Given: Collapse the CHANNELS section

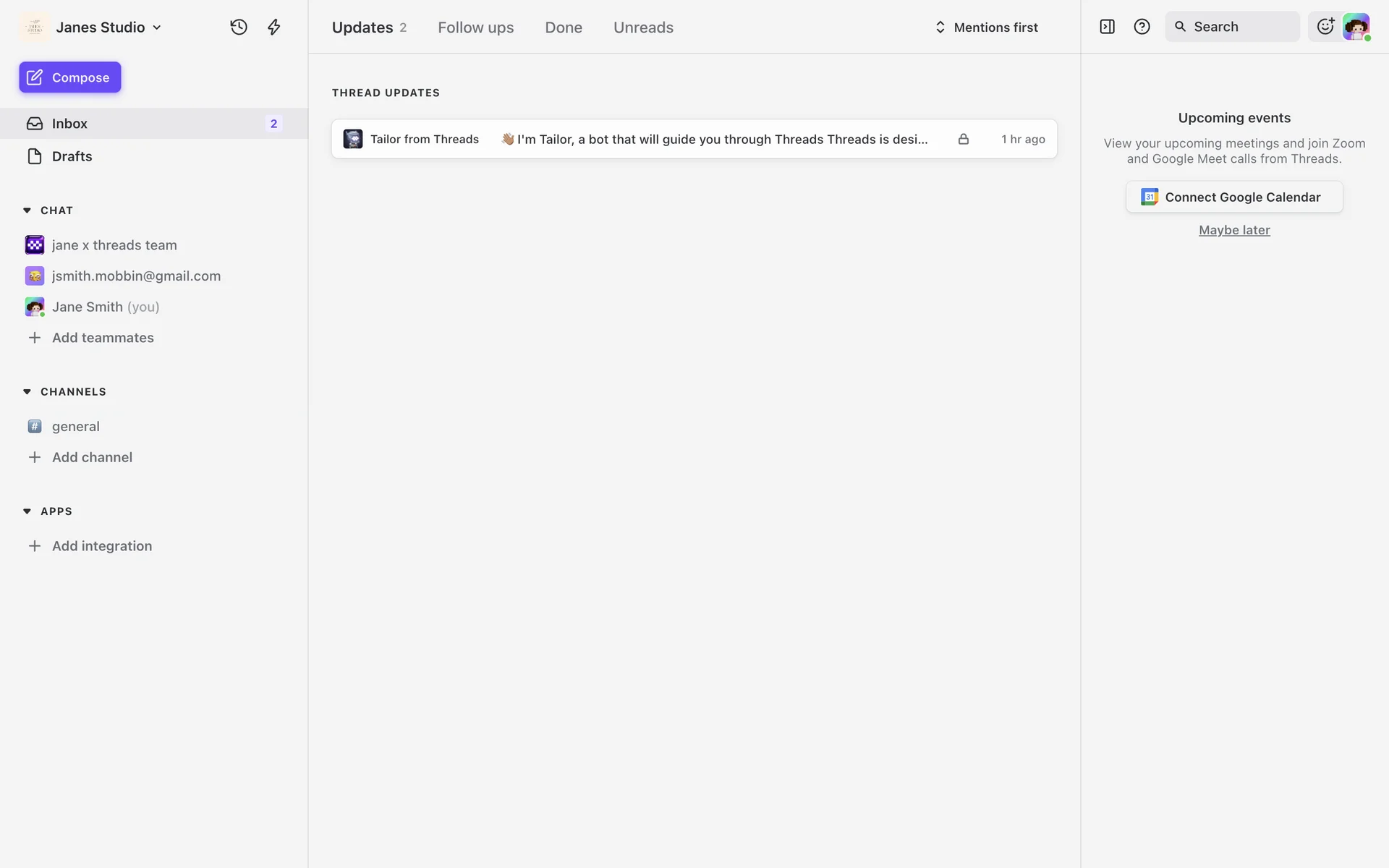Looking at the screenshot, I should coord(27,392).
